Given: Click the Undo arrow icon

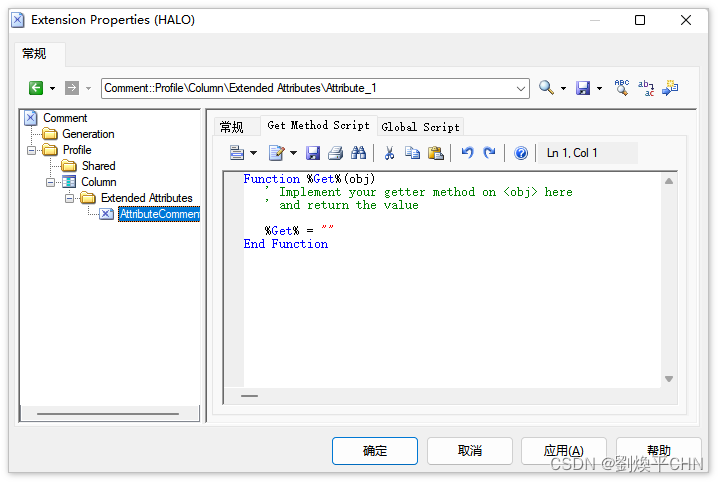Looking at the screenshot, I should click(467, 152).
